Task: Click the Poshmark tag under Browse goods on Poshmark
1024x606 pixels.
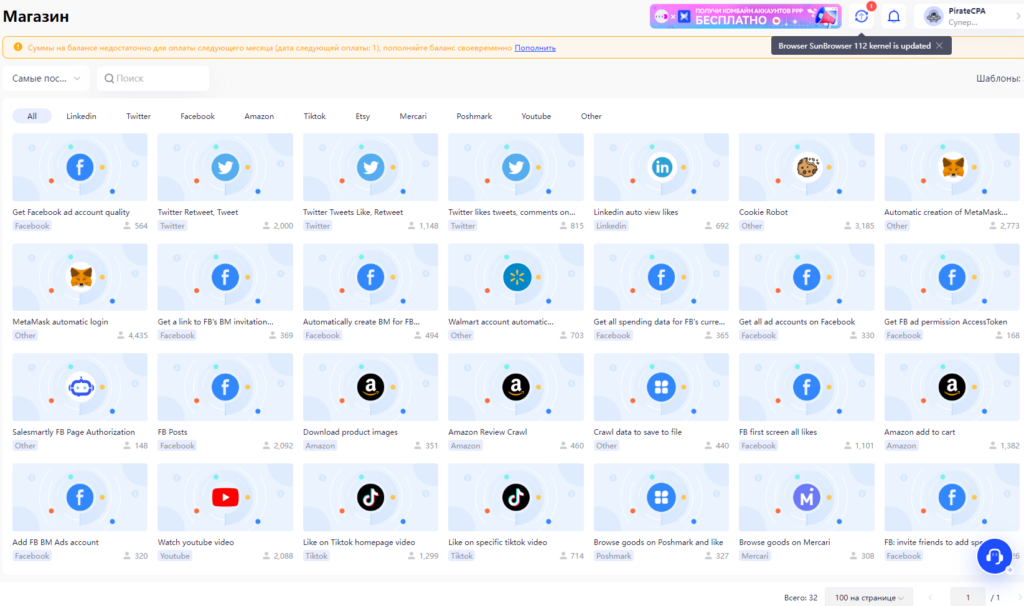Action: pyautogui.click(x=614, y=556)
